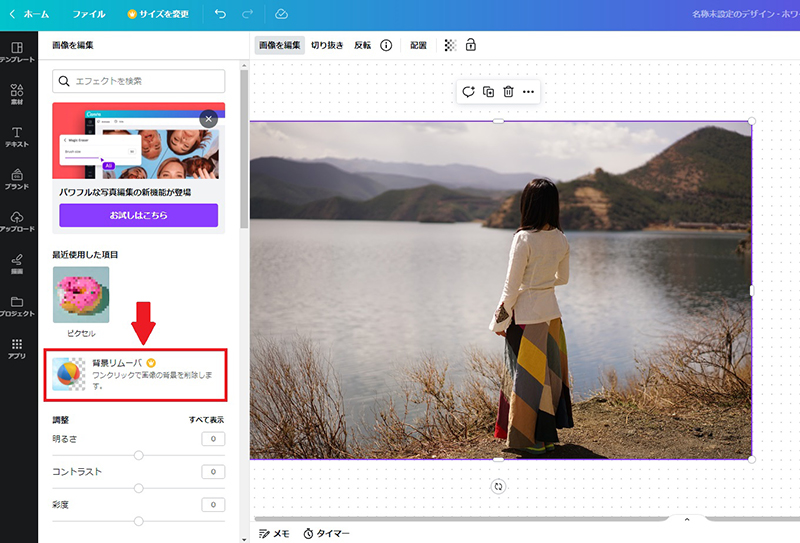The height and width of the screenshot is (543, 800).
Task: Open the プロジェクト projects panel
Action: click(x=17, y=306)
